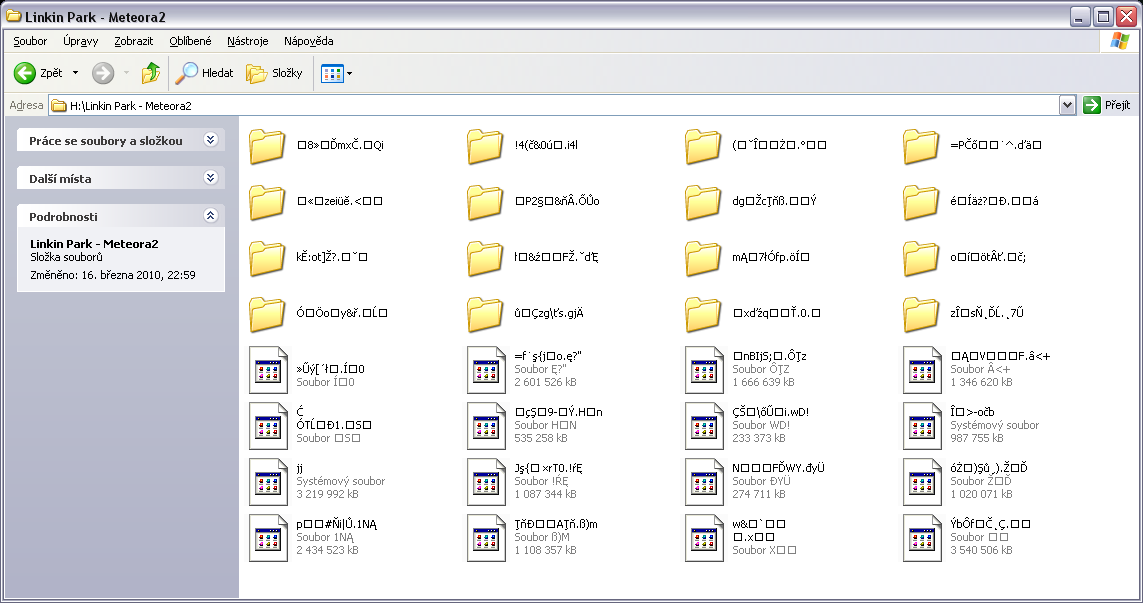Open the Nástroje menu

point(248,41)
